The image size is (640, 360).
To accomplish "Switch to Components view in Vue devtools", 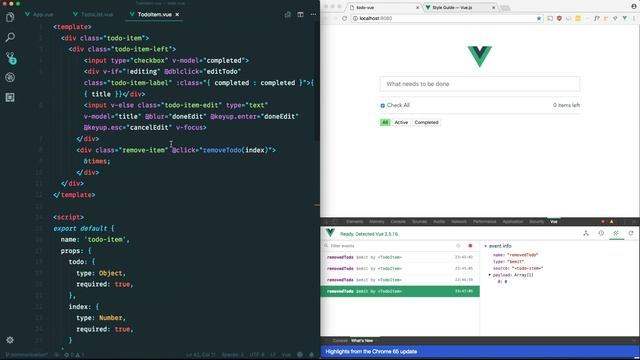I will coord(586,233).
